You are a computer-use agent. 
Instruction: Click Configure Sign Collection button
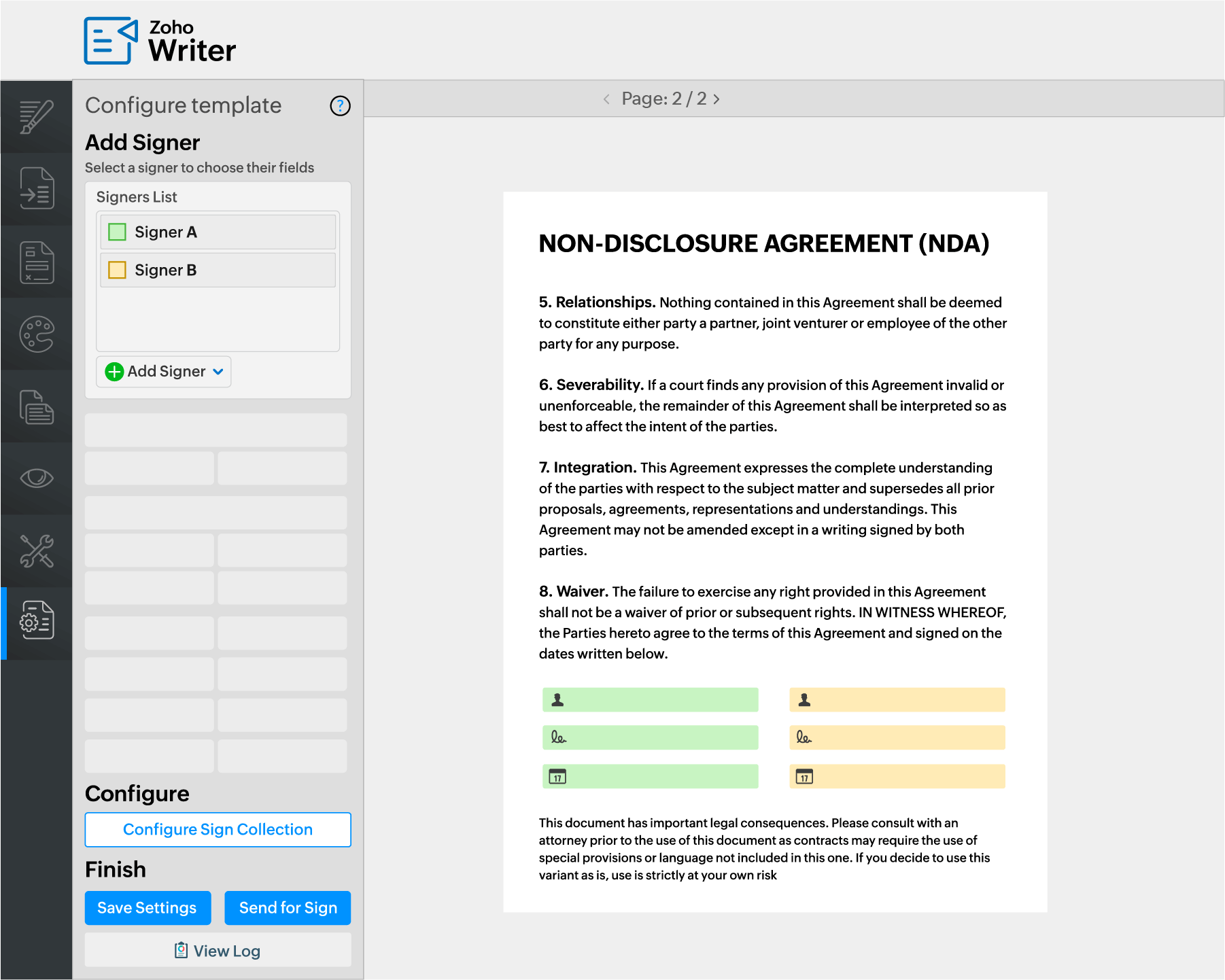click(x=218, y=830)
